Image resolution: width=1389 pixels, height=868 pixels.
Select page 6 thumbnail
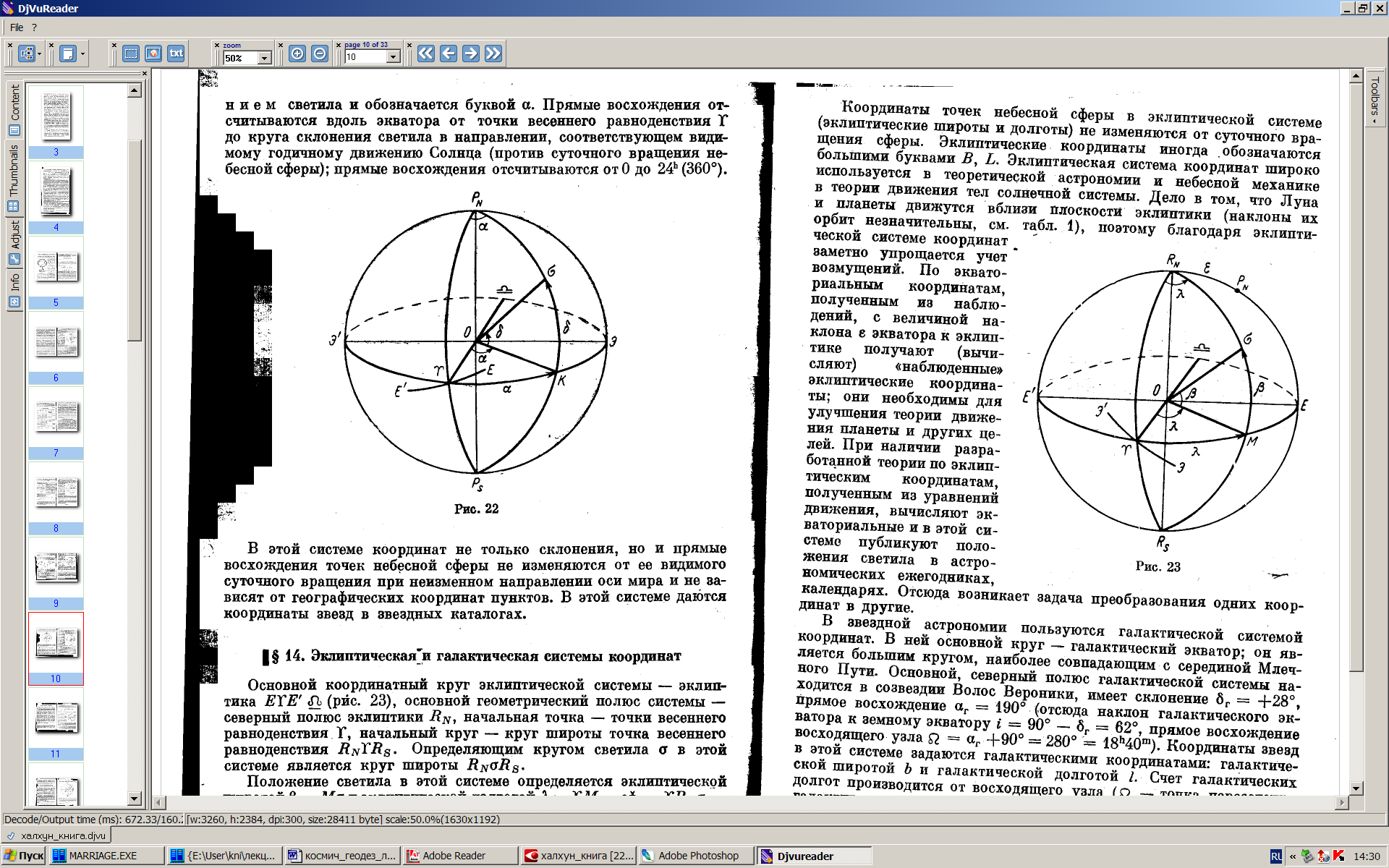56,347
